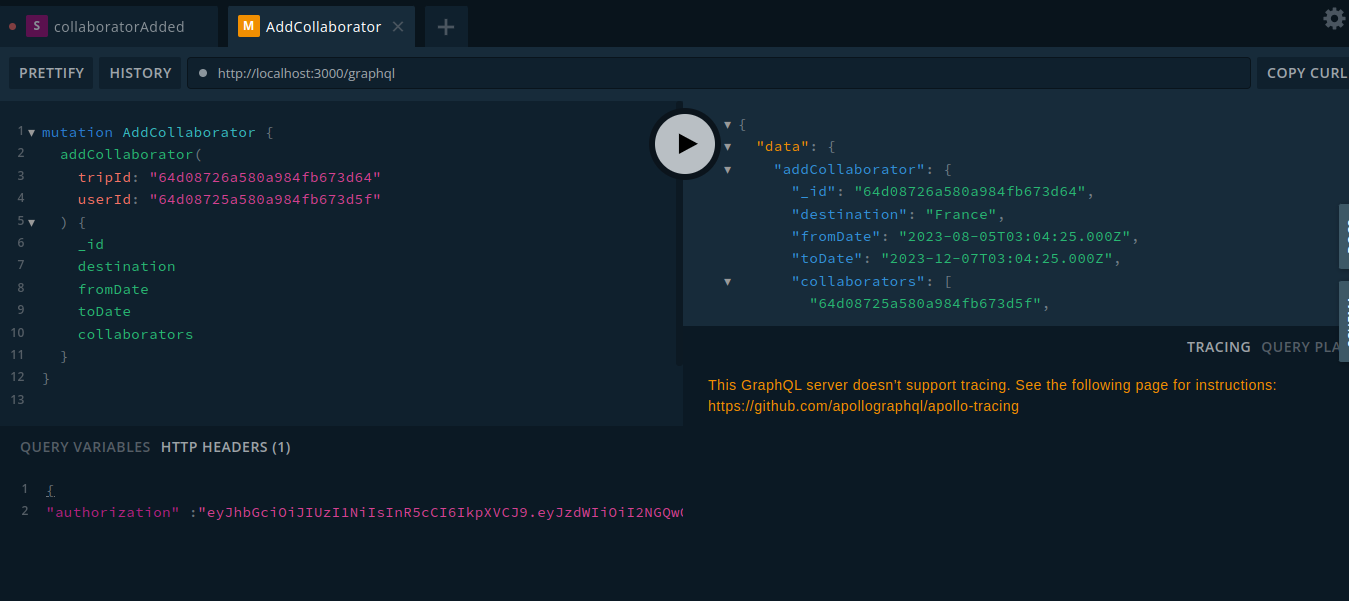Collapse the "data" object in response
Screen dimensions: 1349x601
728,147
